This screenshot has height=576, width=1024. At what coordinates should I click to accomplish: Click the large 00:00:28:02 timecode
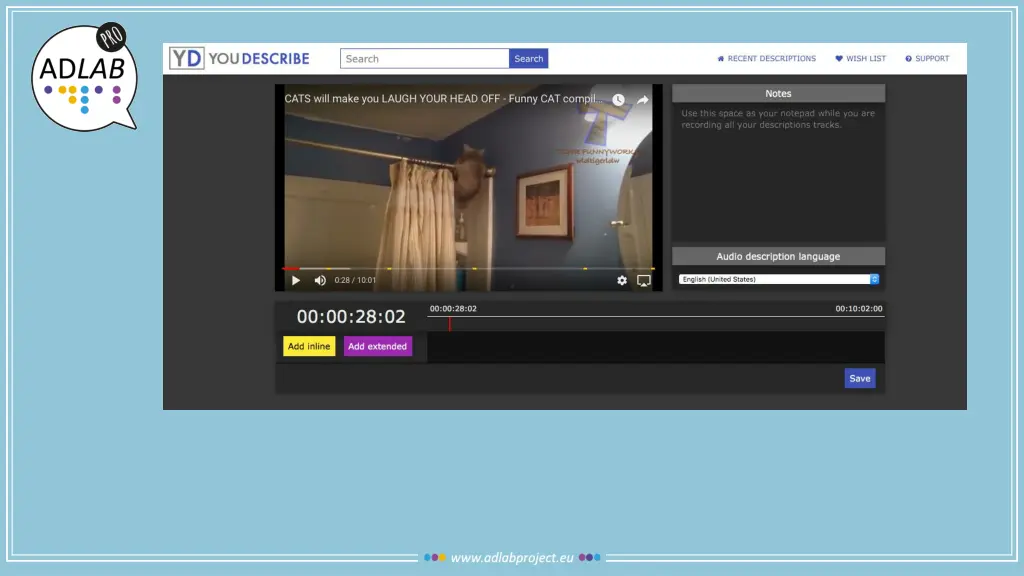tap(351, 317)
